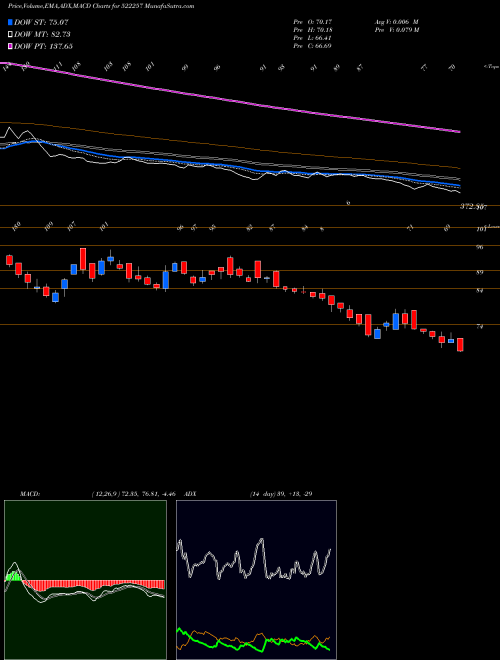This screenshot has height=660, width=500.
Task: Click the blue DOW ST legend swatch
Action: (10, 22)
